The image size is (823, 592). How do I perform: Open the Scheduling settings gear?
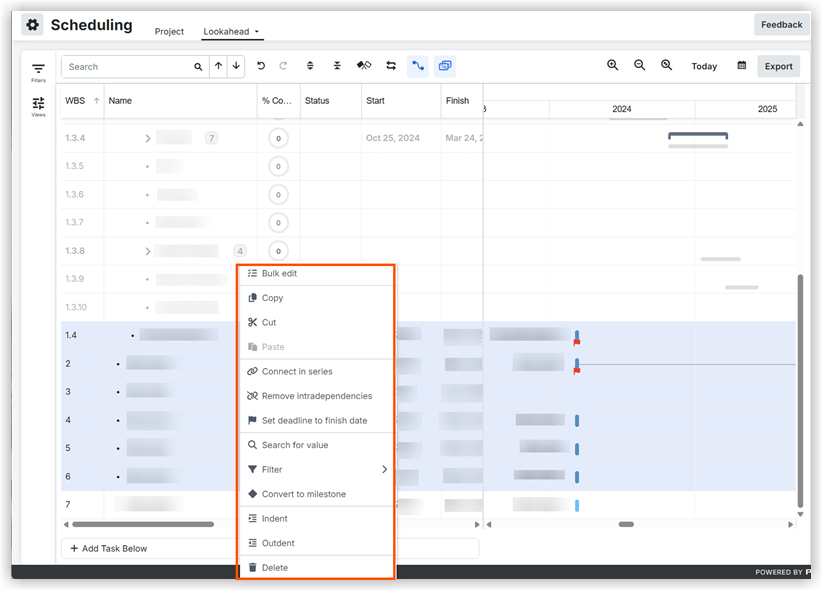click(33, 25)
